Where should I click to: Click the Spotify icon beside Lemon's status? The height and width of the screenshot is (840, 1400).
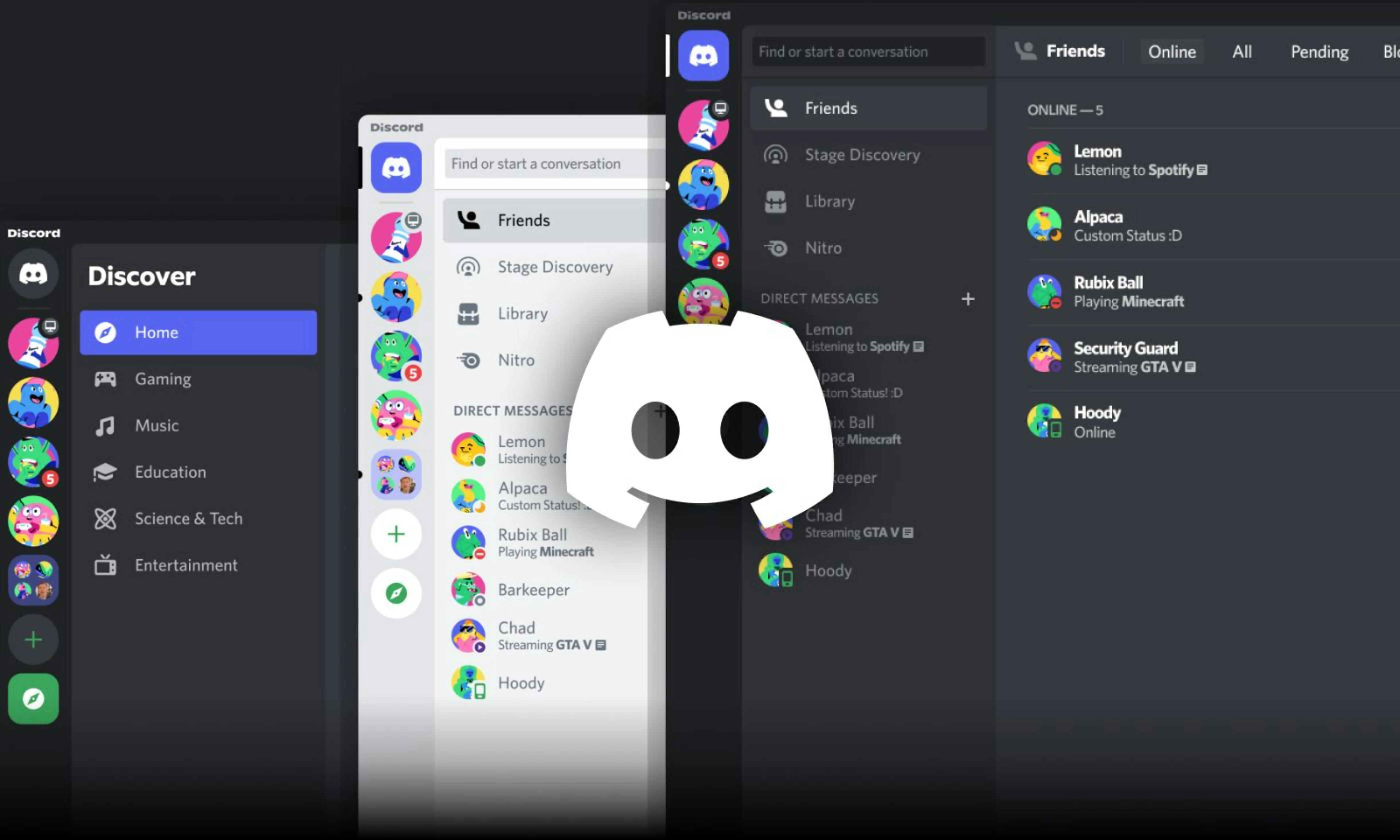1201,170
